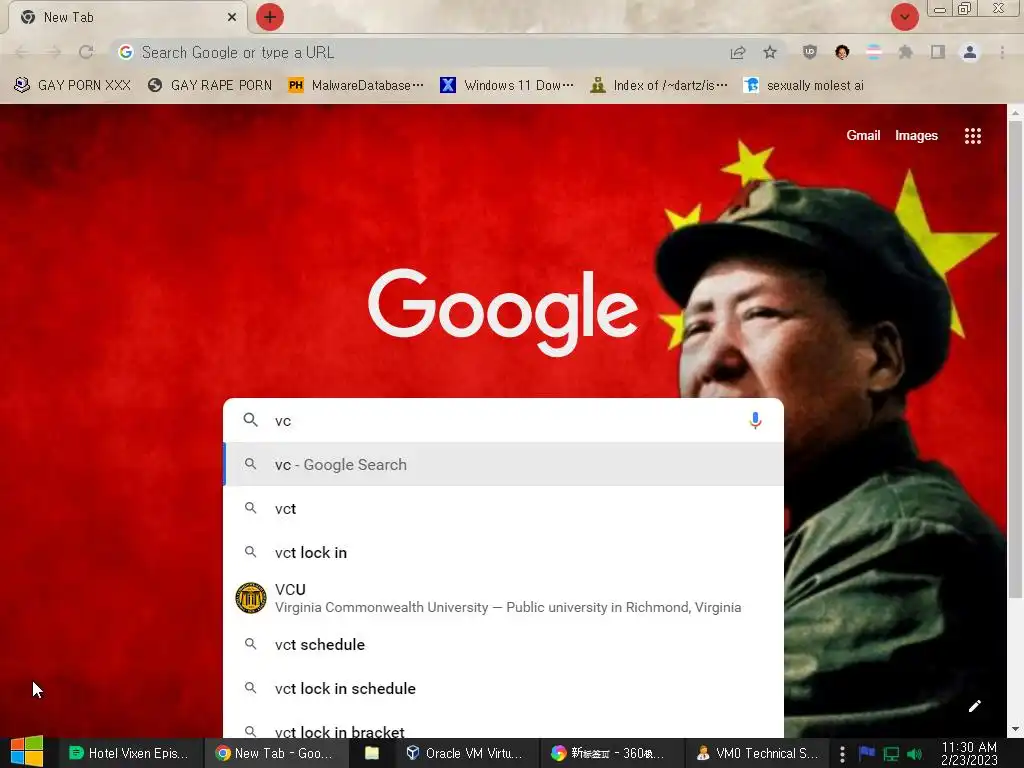Select the vct schedule suggestion

pyautogui.click(x=503, y=645)
